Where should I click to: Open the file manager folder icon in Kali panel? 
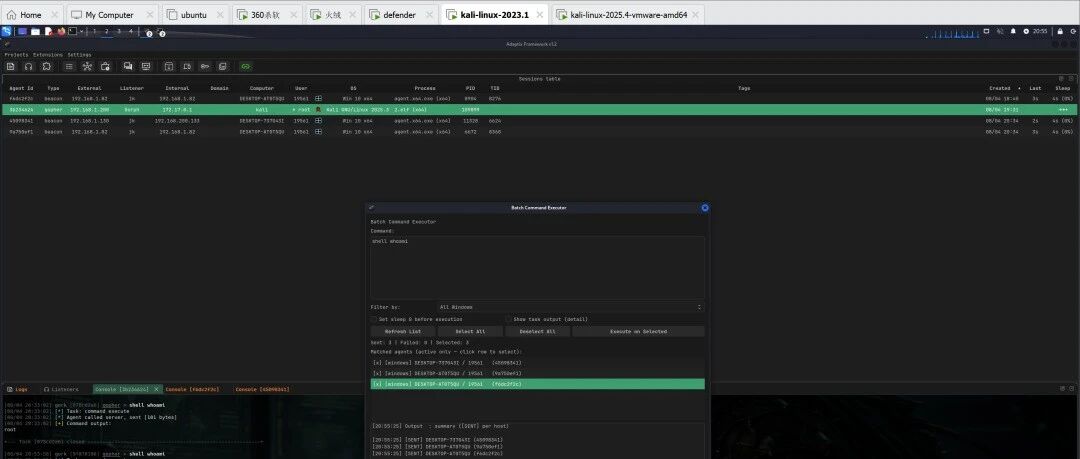coord(35,32)
